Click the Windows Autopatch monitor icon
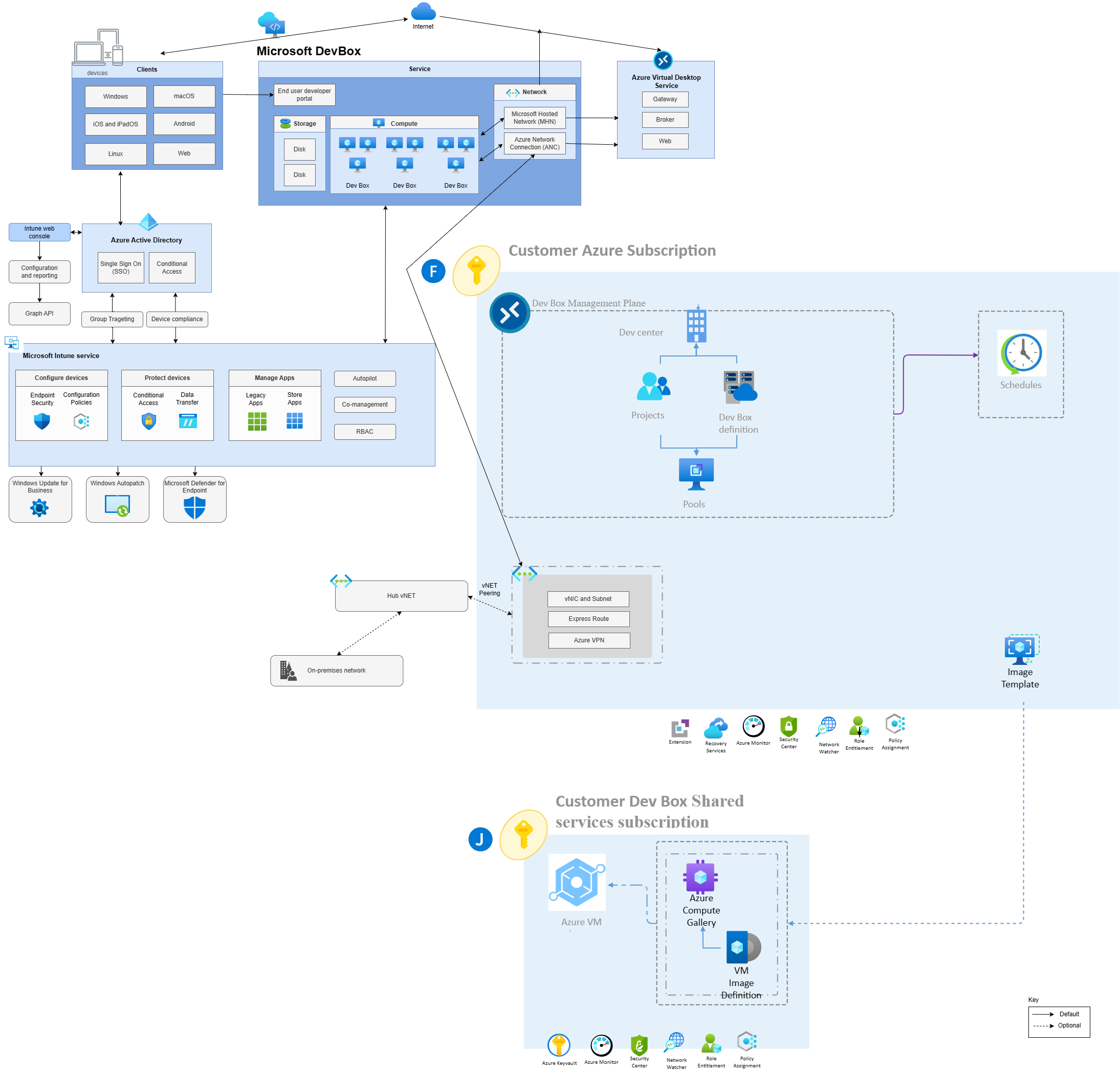 click(x=118, y=506)
